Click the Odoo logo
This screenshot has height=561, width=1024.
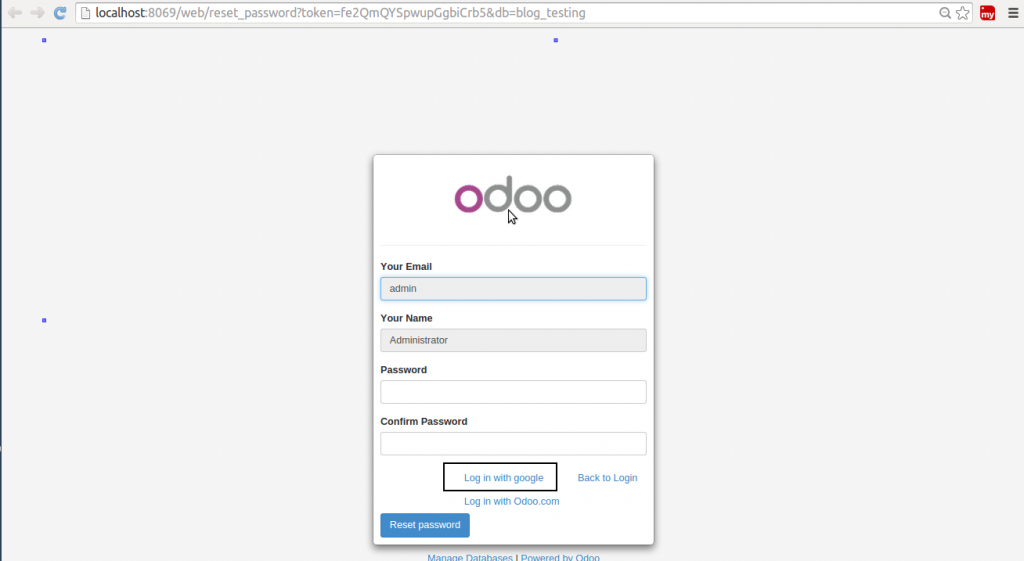coord(513,195)
